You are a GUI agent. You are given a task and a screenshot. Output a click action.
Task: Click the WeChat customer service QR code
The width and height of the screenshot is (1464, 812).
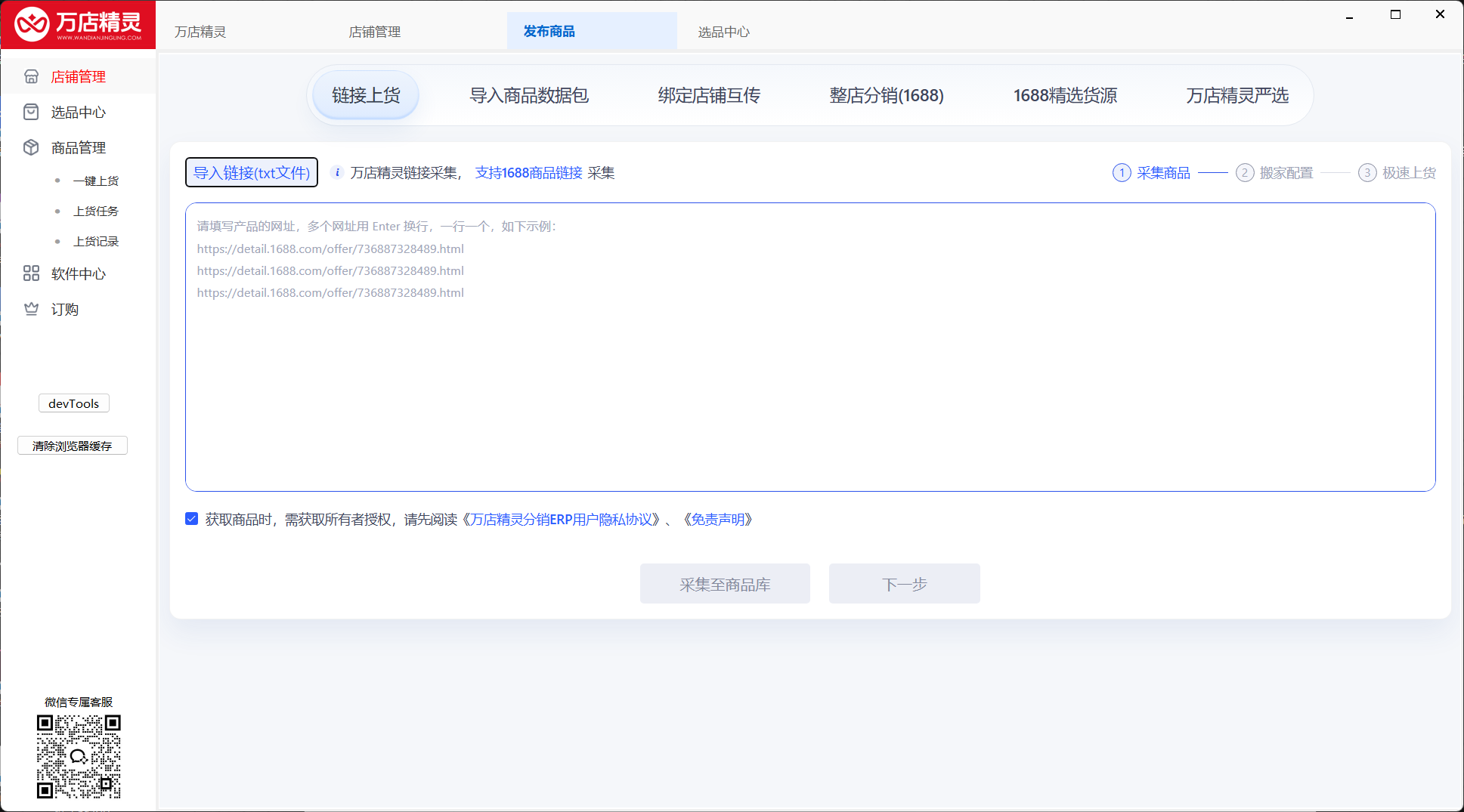coord(79,756)
